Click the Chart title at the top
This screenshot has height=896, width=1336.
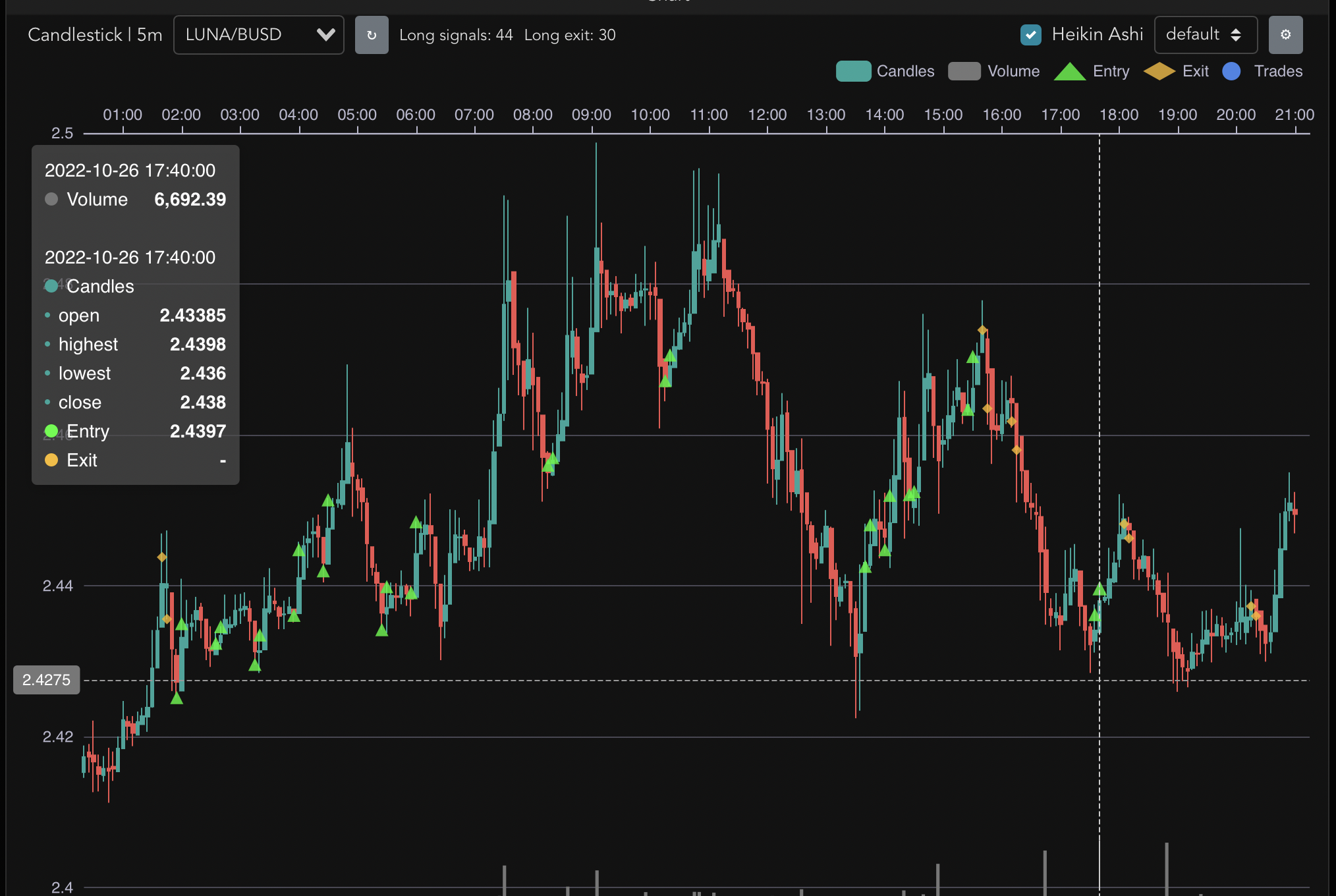[667, 3]
